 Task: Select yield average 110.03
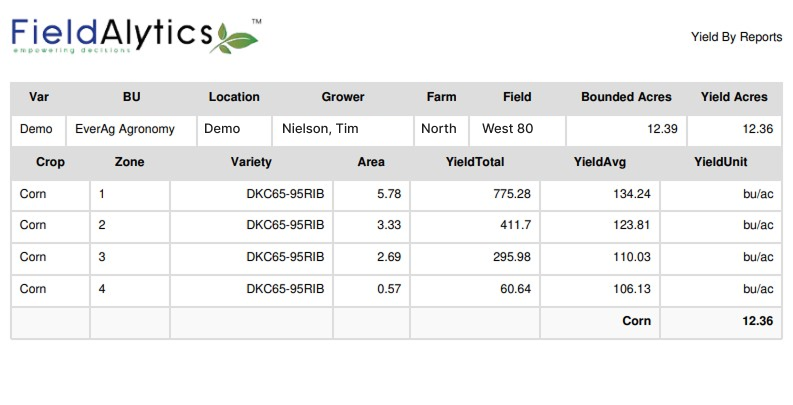tap(632, 257)
